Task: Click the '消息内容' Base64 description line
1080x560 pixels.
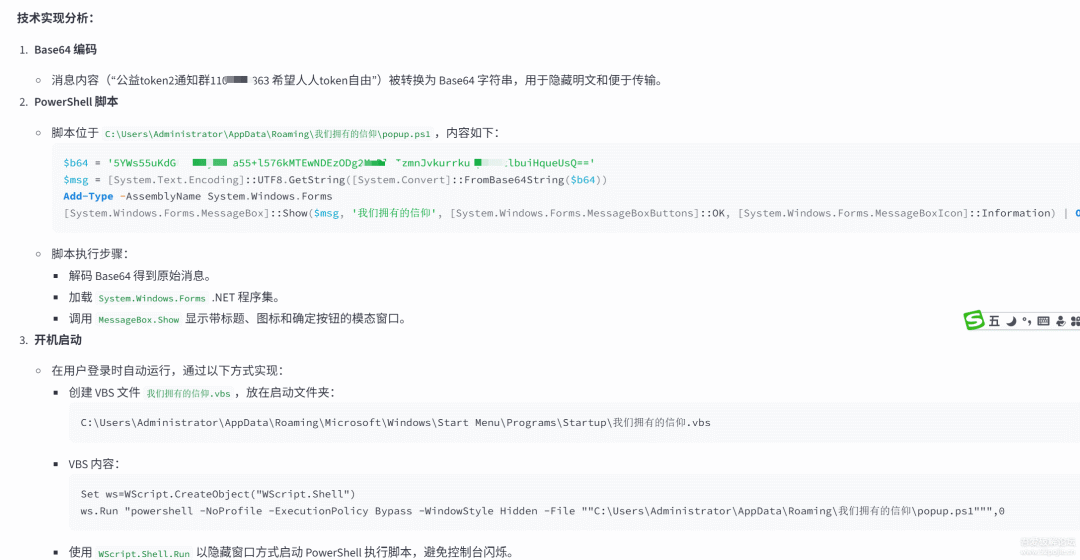Action: click(357, 81)
